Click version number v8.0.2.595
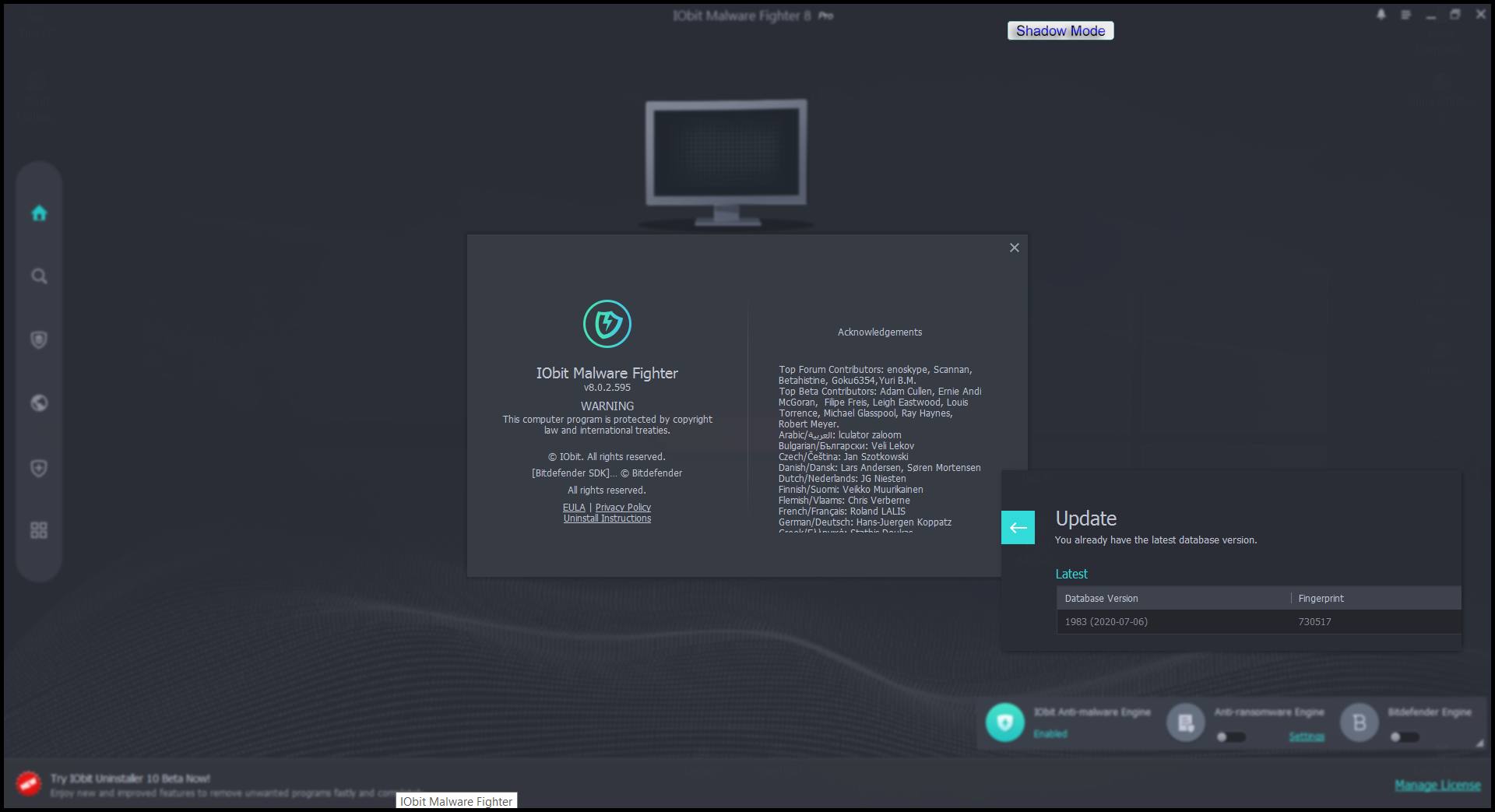 [607, 388]
